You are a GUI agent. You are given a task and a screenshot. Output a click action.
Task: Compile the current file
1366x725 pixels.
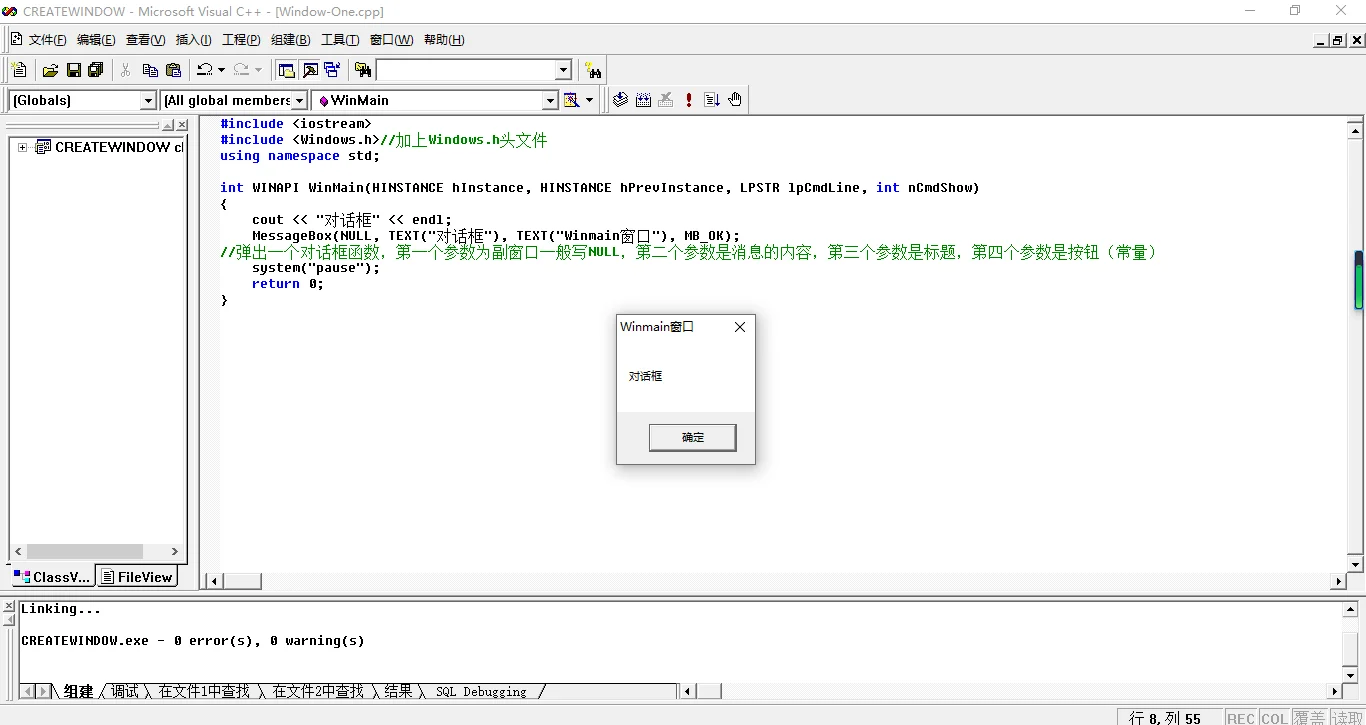620,99
